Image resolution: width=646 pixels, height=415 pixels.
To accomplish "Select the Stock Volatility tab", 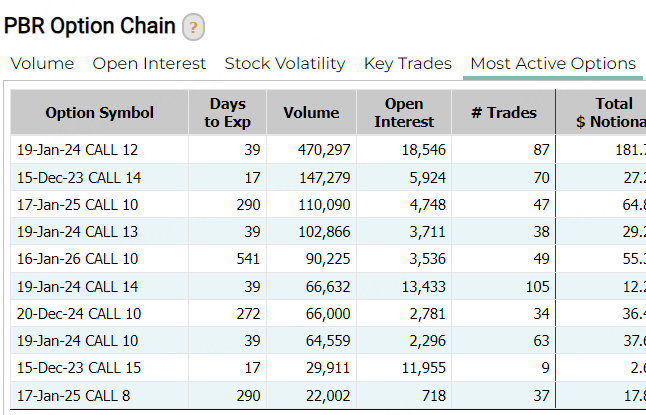I will click(285, 63).
